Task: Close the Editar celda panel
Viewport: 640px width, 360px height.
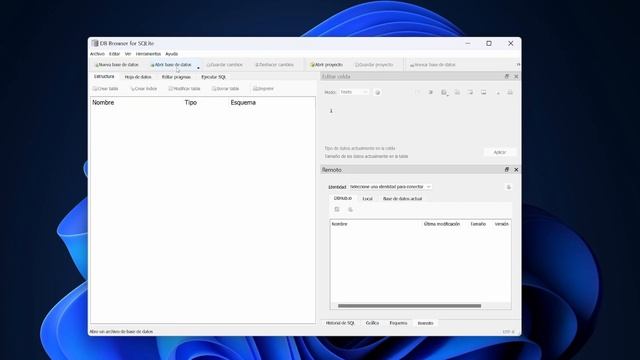Action: point(516,76)
